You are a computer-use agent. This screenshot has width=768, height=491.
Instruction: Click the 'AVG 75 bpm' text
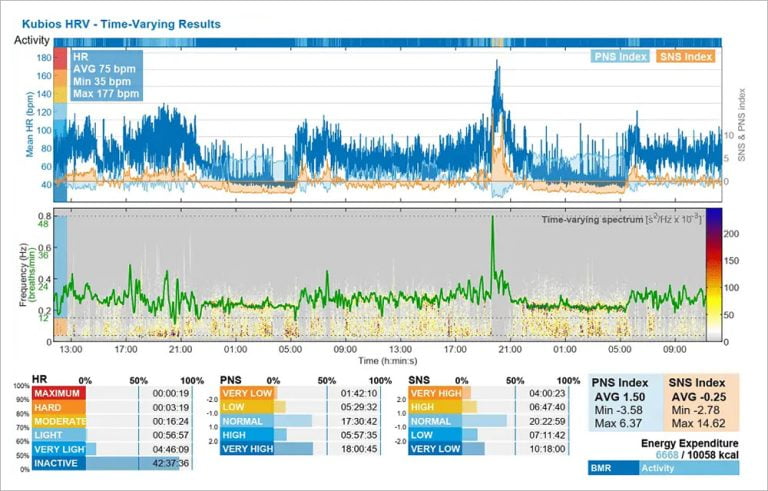(x=104, y=69)
